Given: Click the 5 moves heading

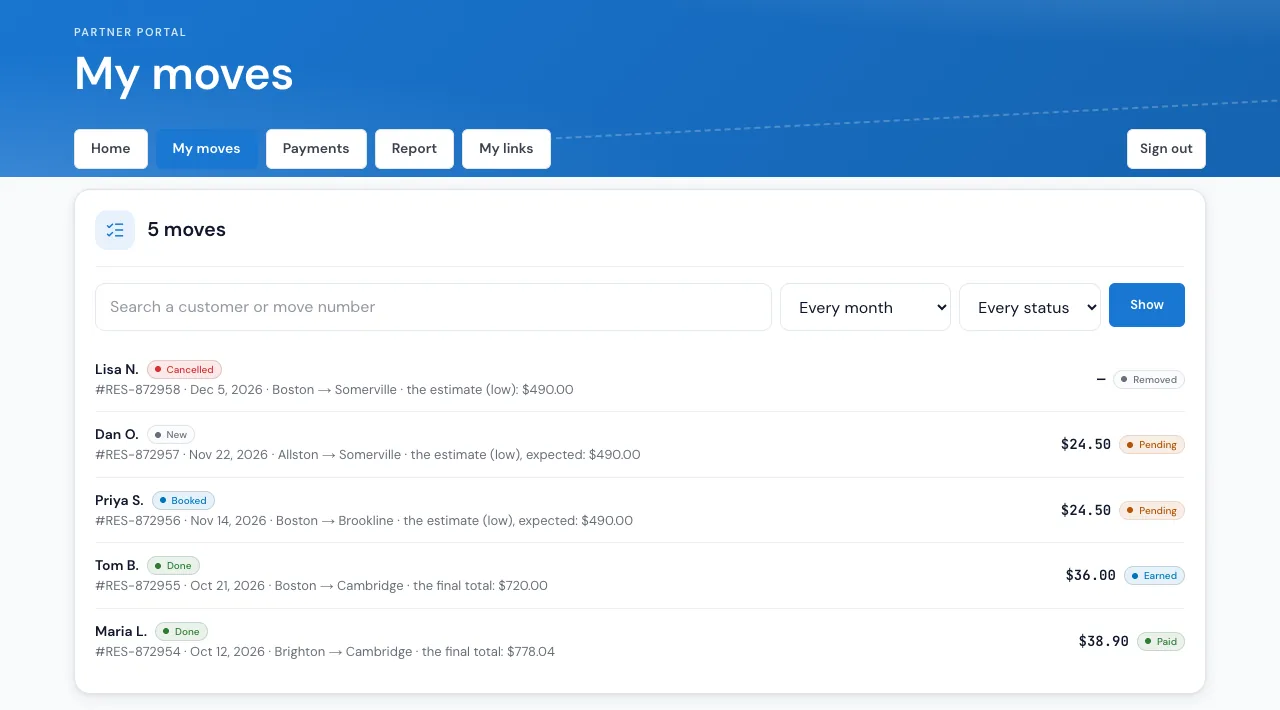Looking at the screenshot, I should click(x=187, y=230).
